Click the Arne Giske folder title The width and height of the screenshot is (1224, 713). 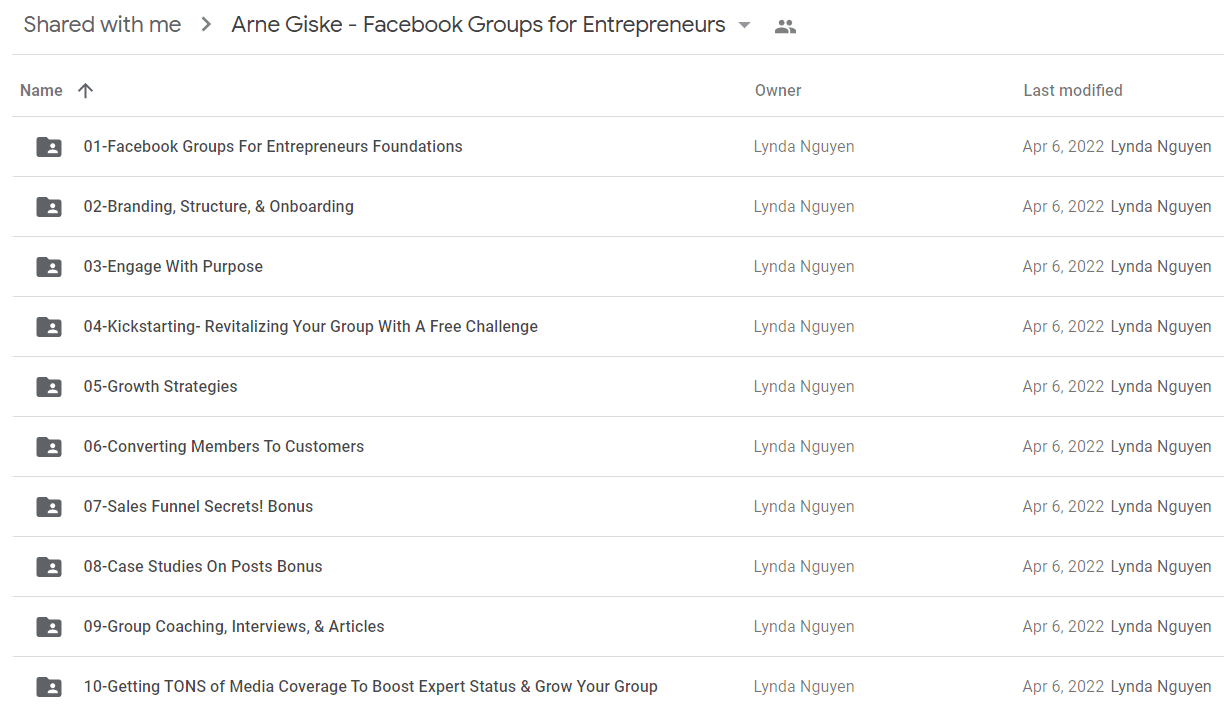coord(478,25)
